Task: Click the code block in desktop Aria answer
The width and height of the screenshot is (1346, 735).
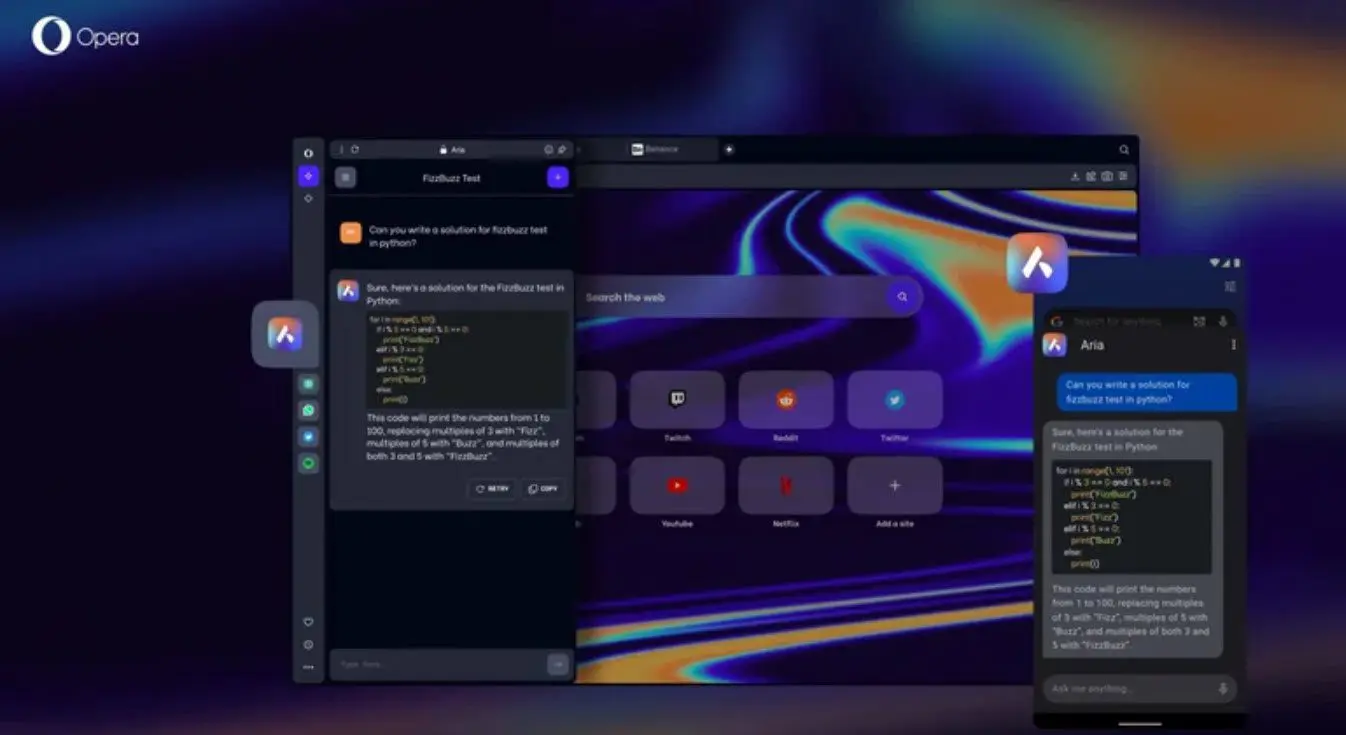Action: pyautogui.click(x=466, y=359)
